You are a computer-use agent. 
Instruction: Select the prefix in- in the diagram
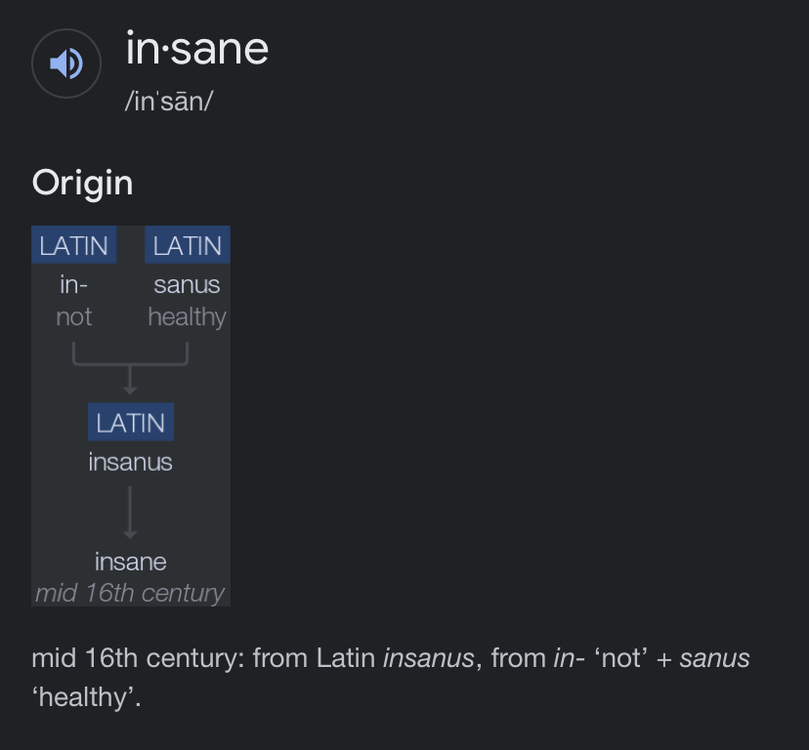74,285
